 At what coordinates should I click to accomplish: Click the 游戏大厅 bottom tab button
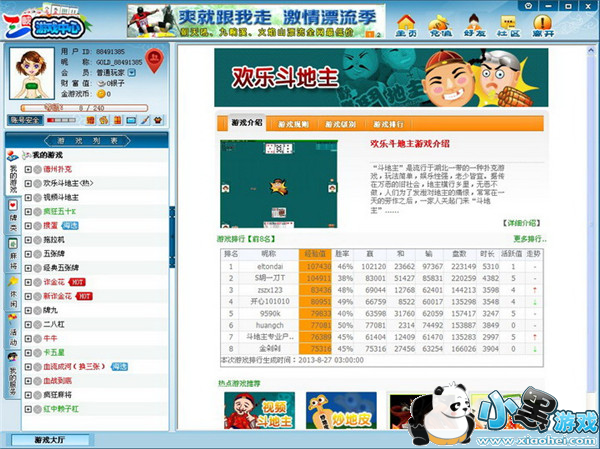50,440
